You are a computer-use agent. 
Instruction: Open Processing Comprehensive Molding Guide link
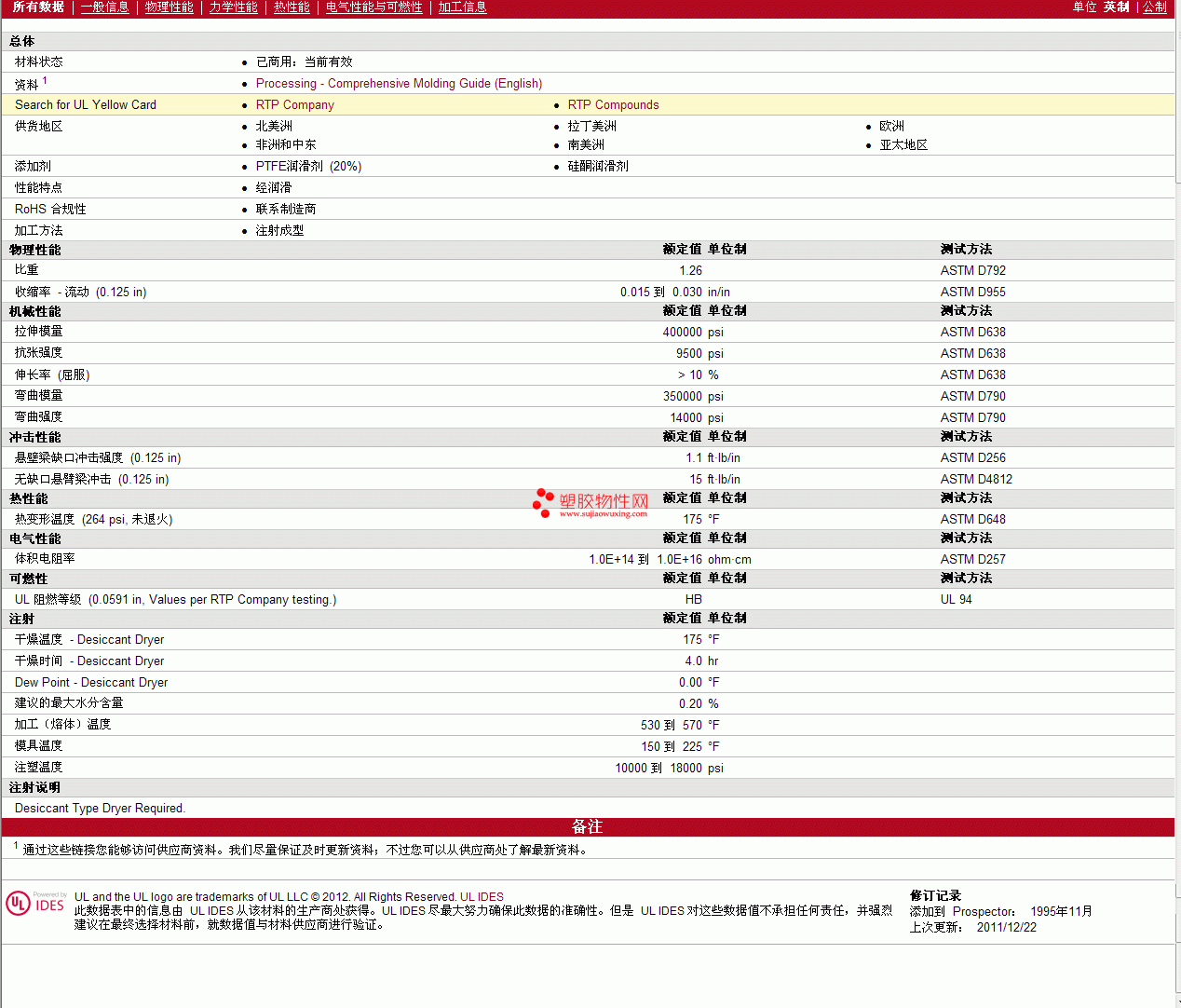[x=399, y=84]
